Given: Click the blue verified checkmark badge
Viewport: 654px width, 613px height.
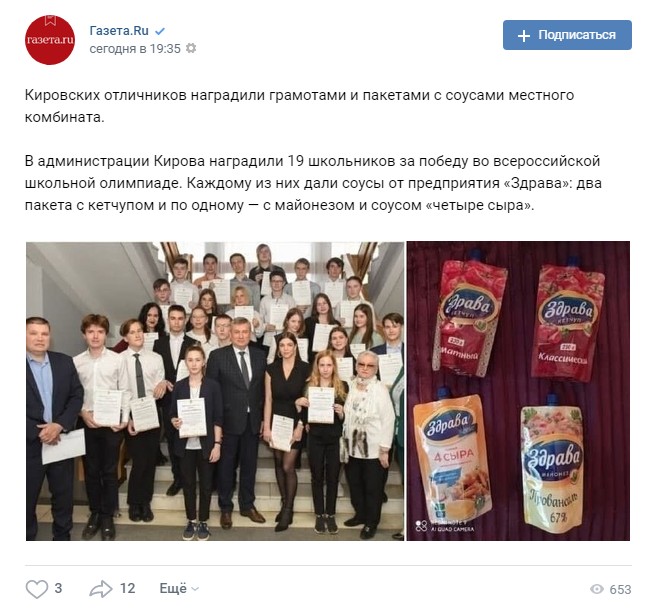Looking at the screenshot, I should [x=160, y=31].
